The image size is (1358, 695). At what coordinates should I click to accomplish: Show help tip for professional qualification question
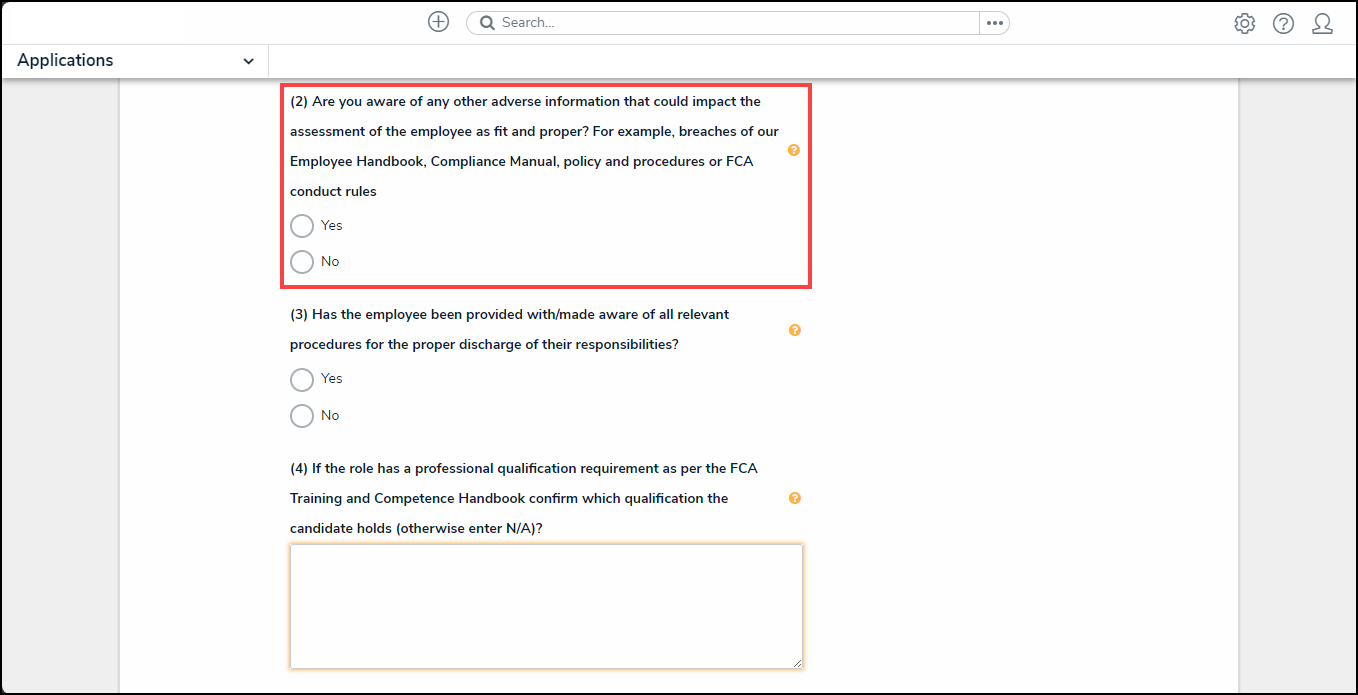795,498
